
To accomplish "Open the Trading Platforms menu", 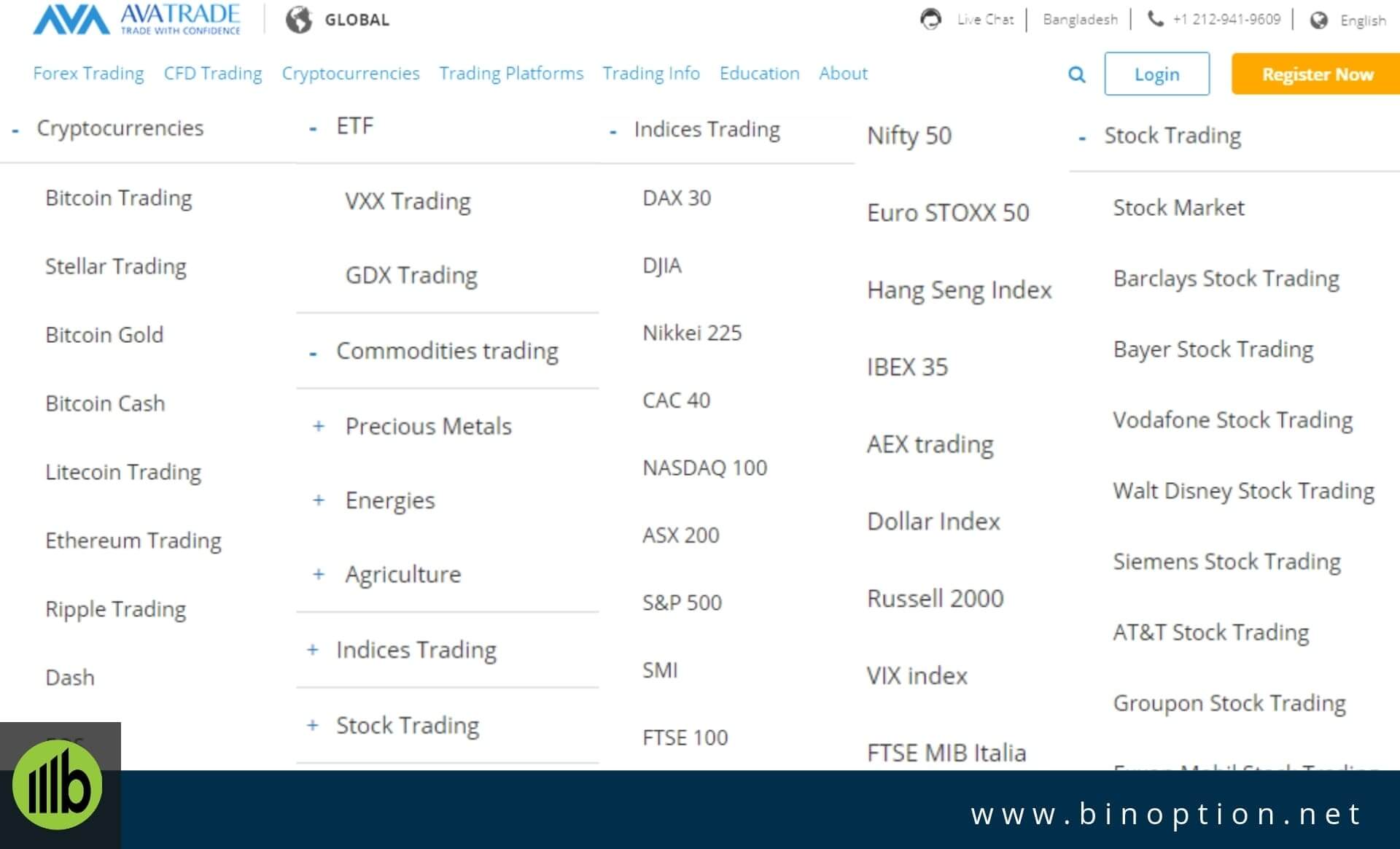I will coord(511,74).
